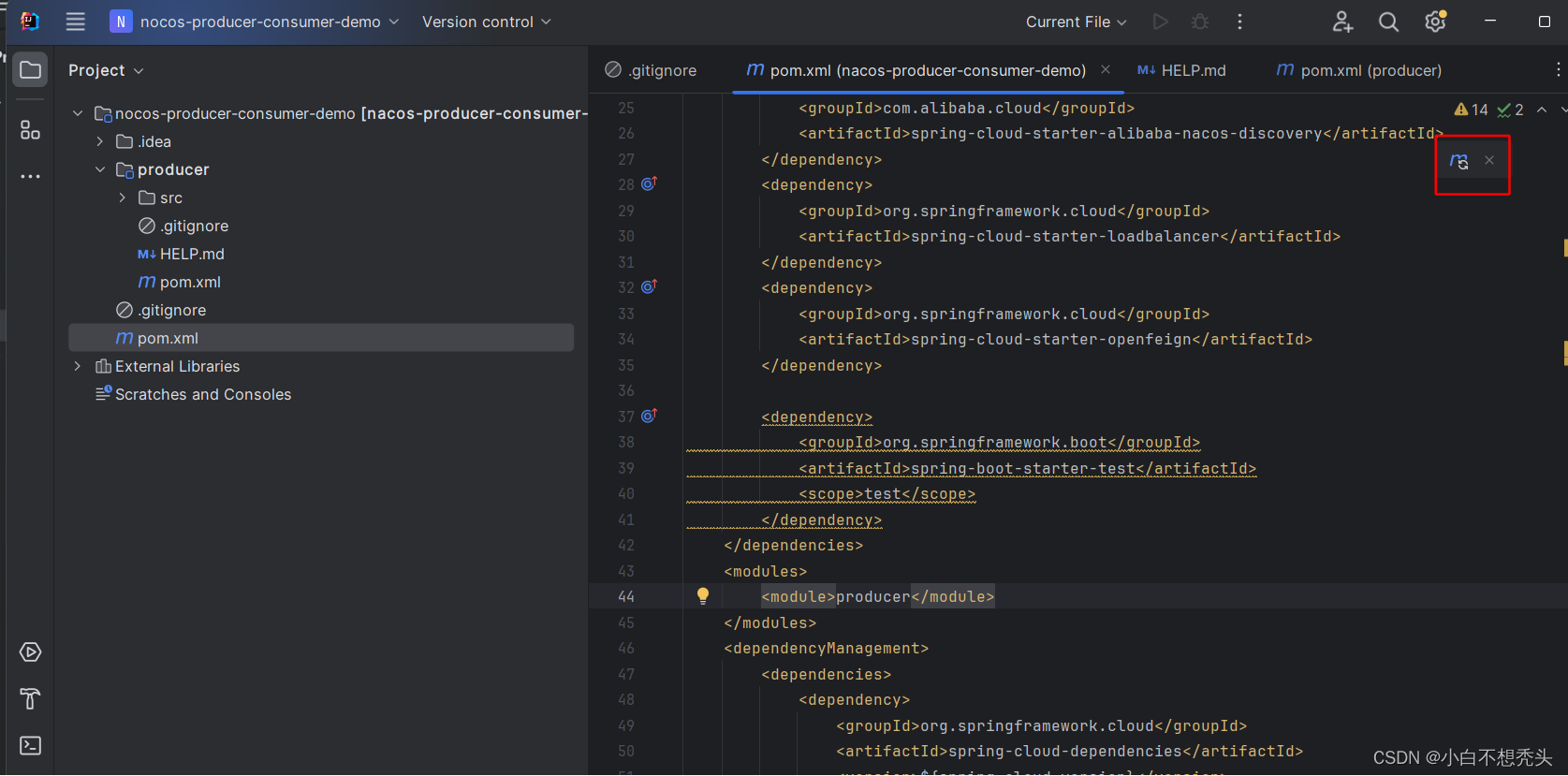Click the IntelliJ IDEA app logo
This screenshot has height=776, width=1568.
30,22
